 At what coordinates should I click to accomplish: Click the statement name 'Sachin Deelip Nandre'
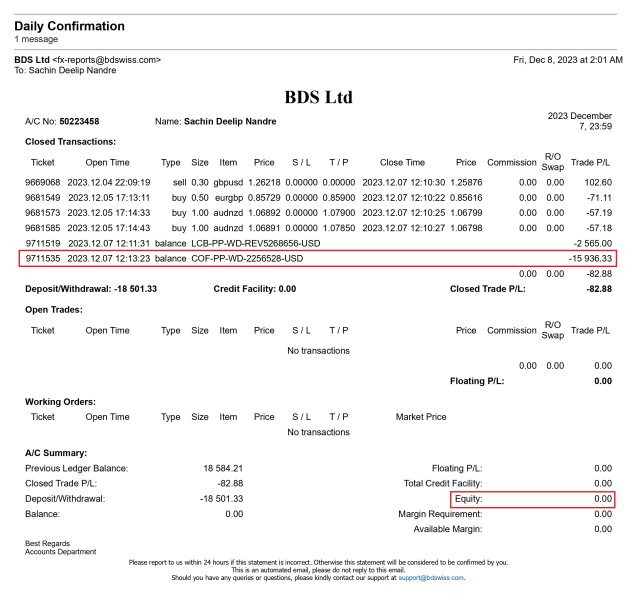(x=230, y=121)
